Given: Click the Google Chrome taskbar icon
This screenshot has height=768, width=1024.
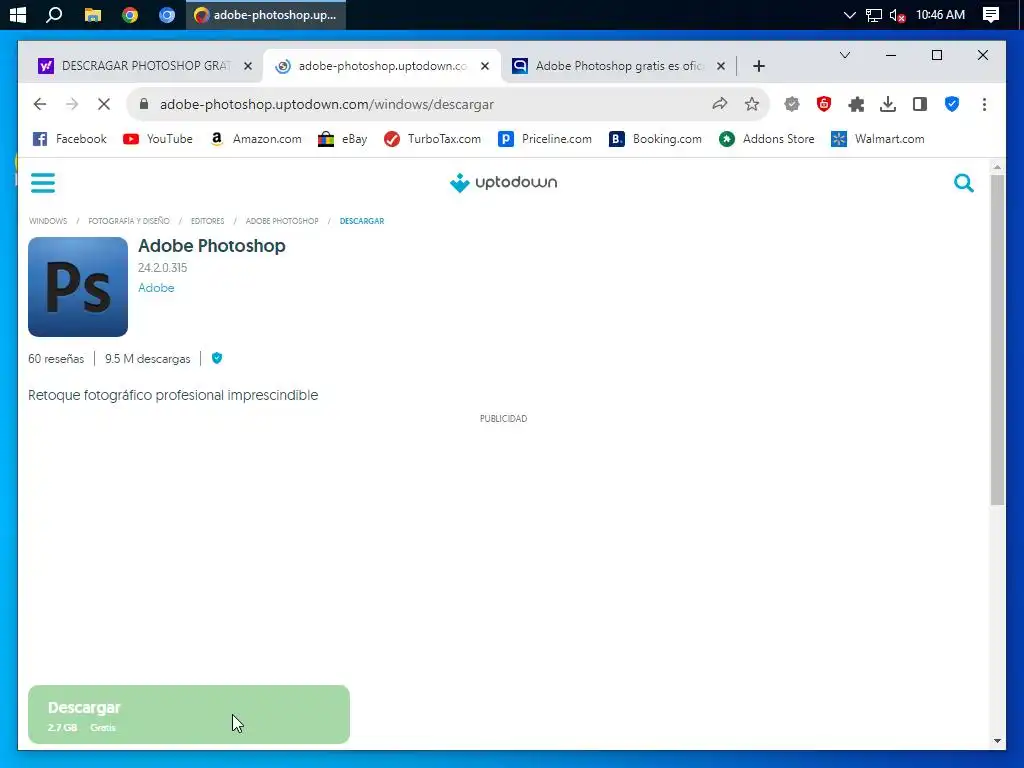Looking at the screenshot, I should (x=130, y=14).
